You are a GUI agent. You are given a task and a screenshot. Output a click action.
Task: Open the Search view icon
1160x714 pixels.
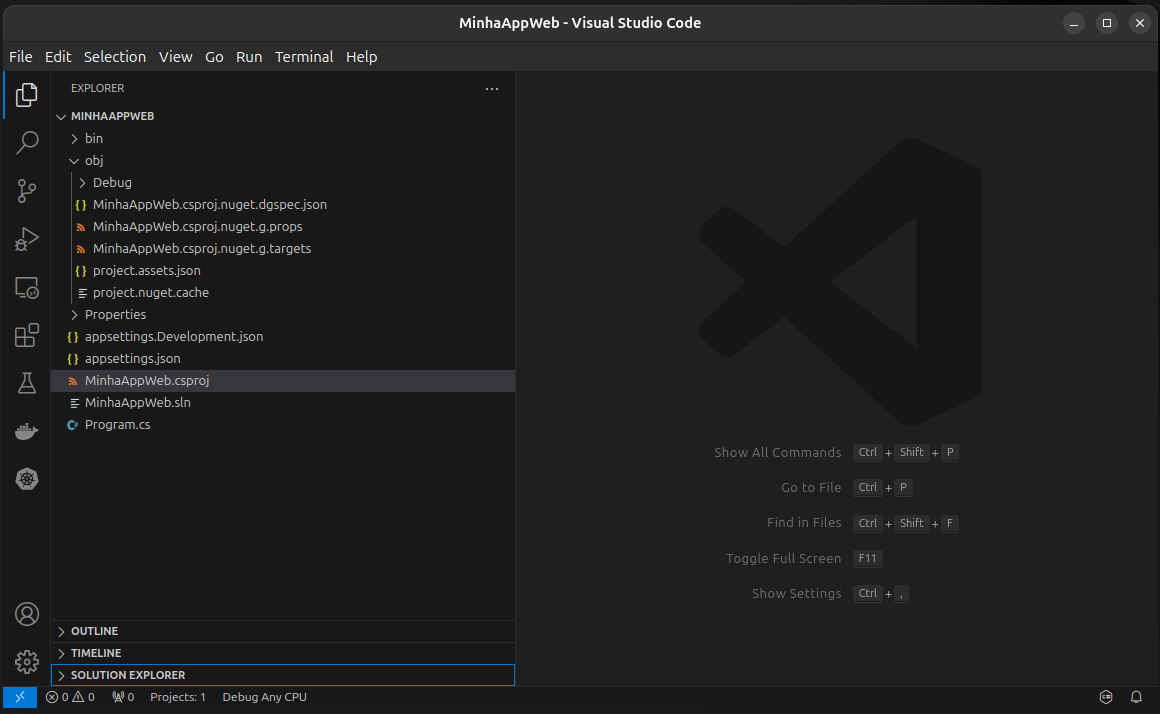click(27, 142)
